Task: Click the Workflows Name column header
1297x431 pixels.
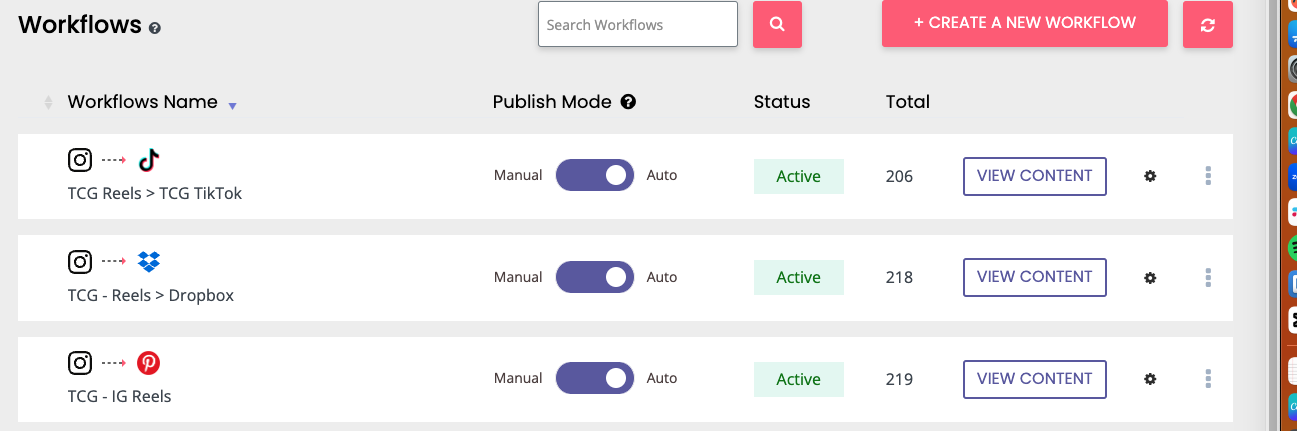Action: coord(143,102)
